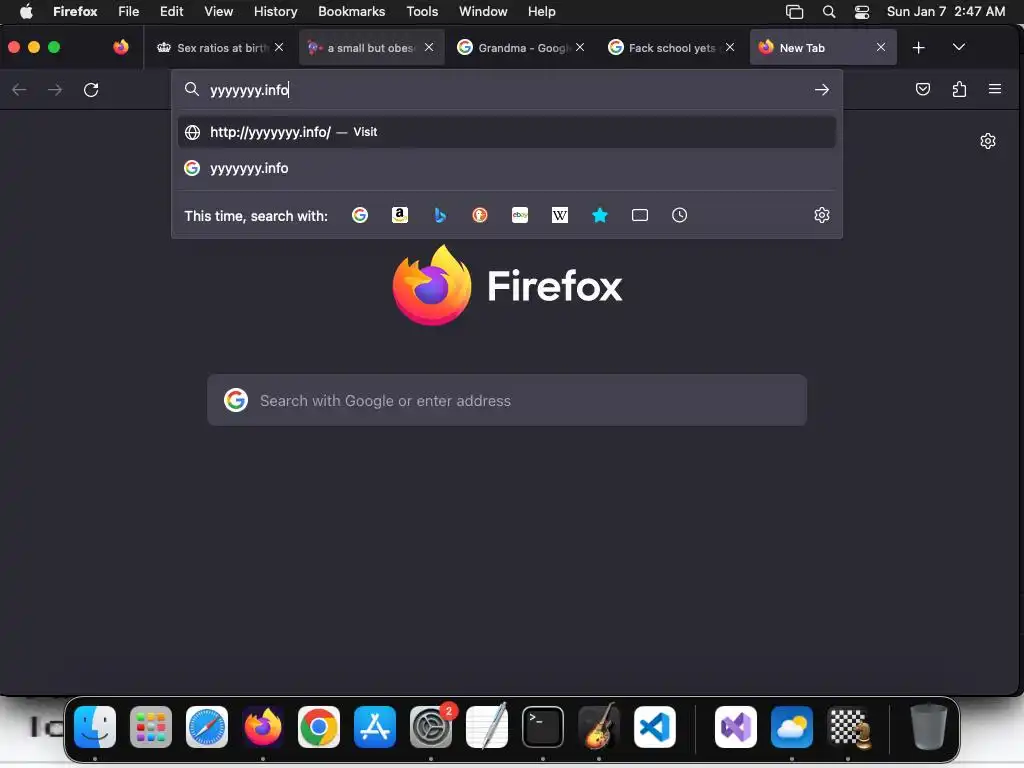Image resolution: width=1024 pixels, height=768 pixels.
Task: Close the Grandma - Google tab
Action: coord(580,47)
